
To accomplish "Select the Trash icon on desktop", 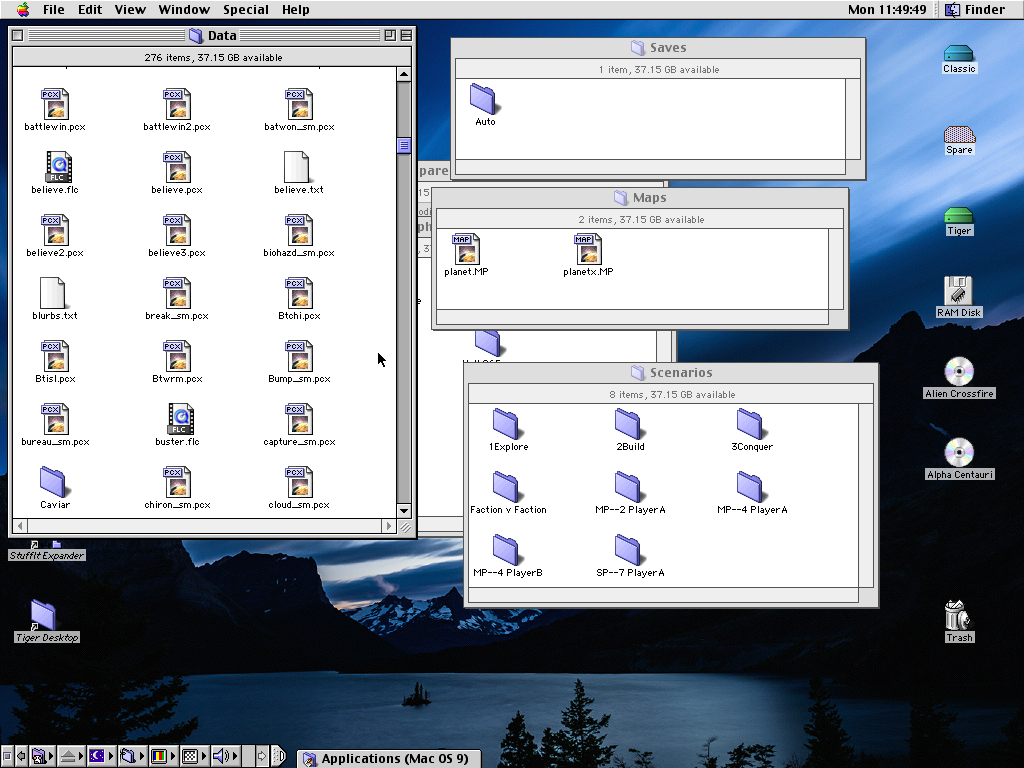I will coord(958,616).
